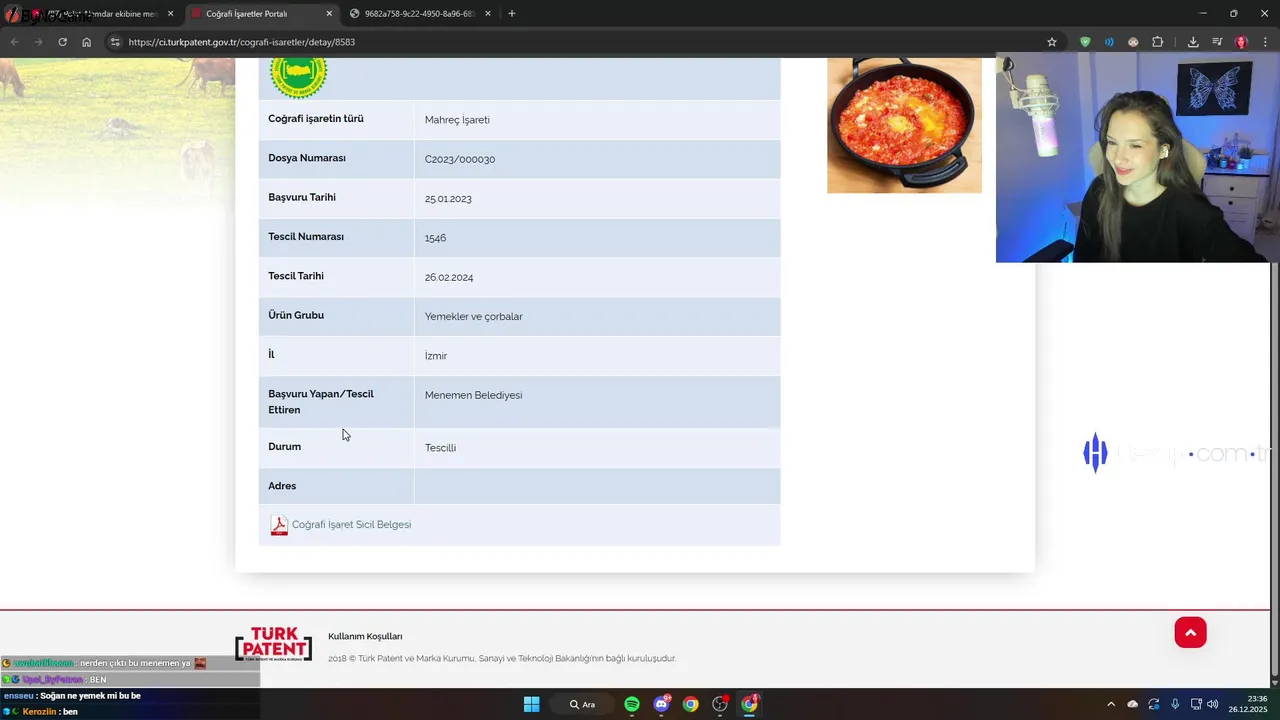Viewport: 1280px width, 720px height.
Task: Select the applicant 'Menemen Belediyesi'
Action: tap(473, 395)
